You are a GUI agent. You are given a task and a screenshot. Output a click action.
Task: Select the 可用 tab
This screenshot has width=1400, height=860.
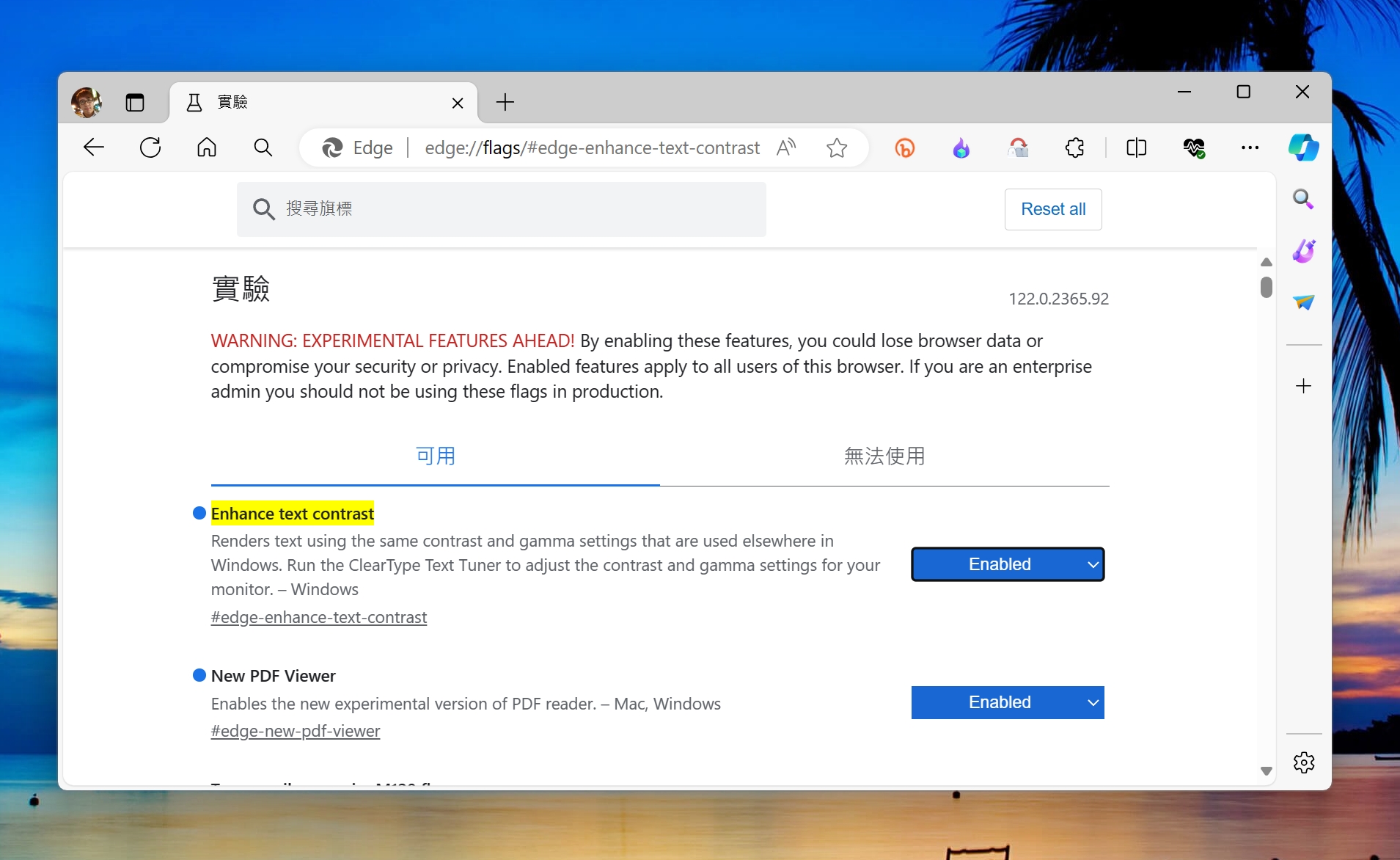point(436,456)
